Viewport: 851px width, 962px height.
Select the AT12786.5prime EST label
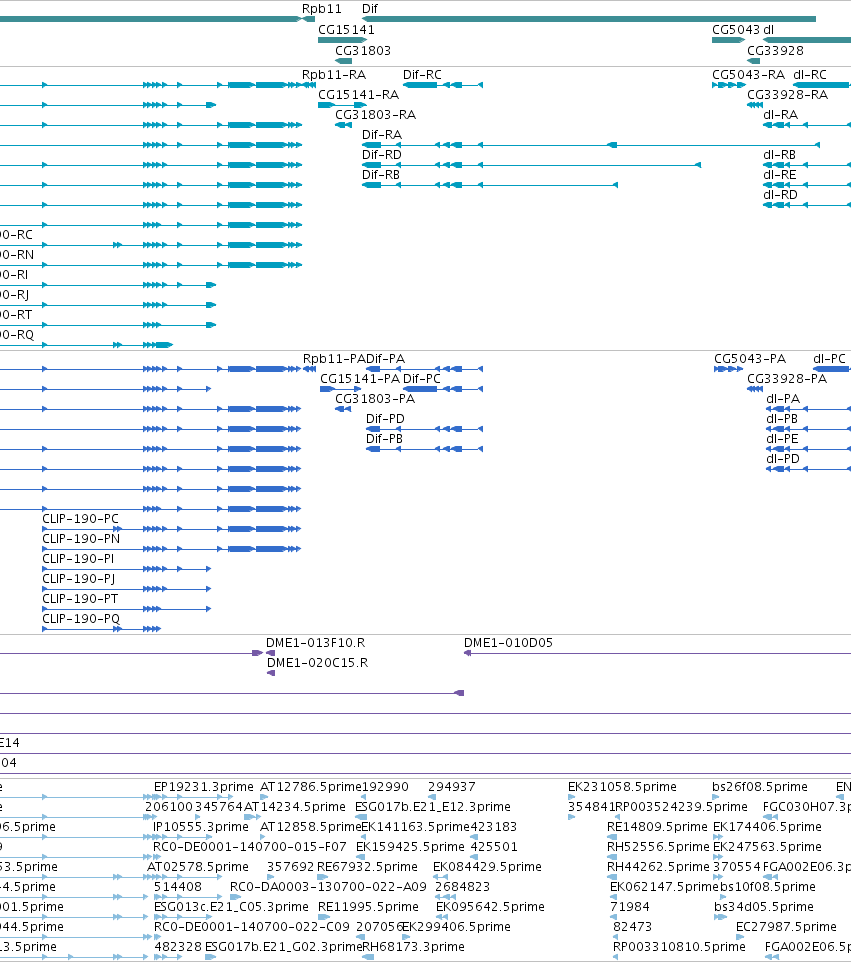coord(310,787)
